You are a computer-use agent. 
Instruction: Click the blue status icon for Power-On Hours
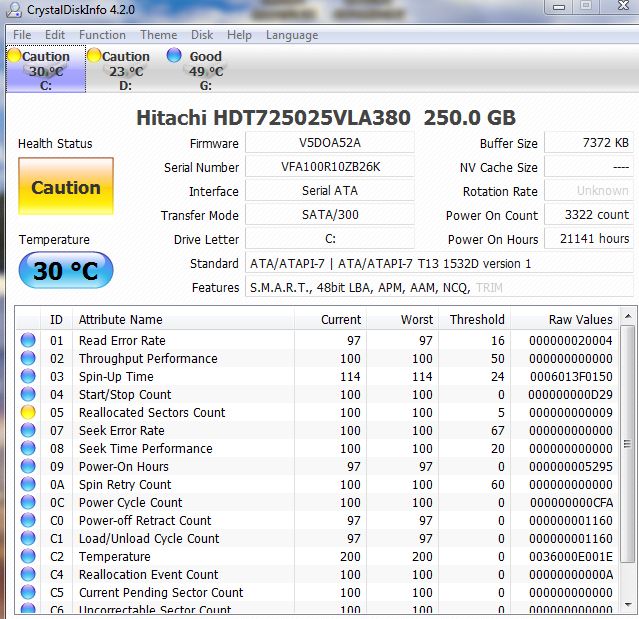[28, 466]
